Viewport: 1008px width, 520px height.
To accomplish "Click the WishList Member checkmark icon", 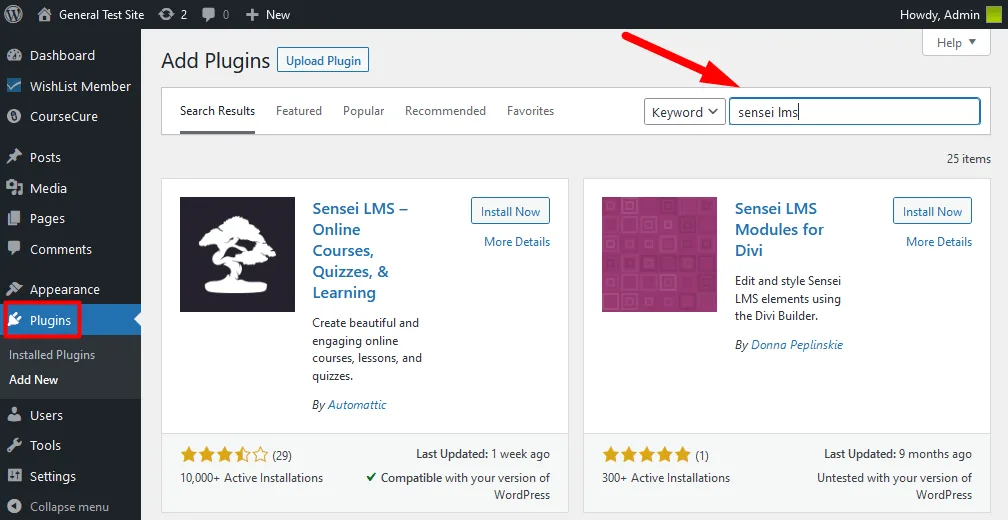I will click(x=14, y=86).
